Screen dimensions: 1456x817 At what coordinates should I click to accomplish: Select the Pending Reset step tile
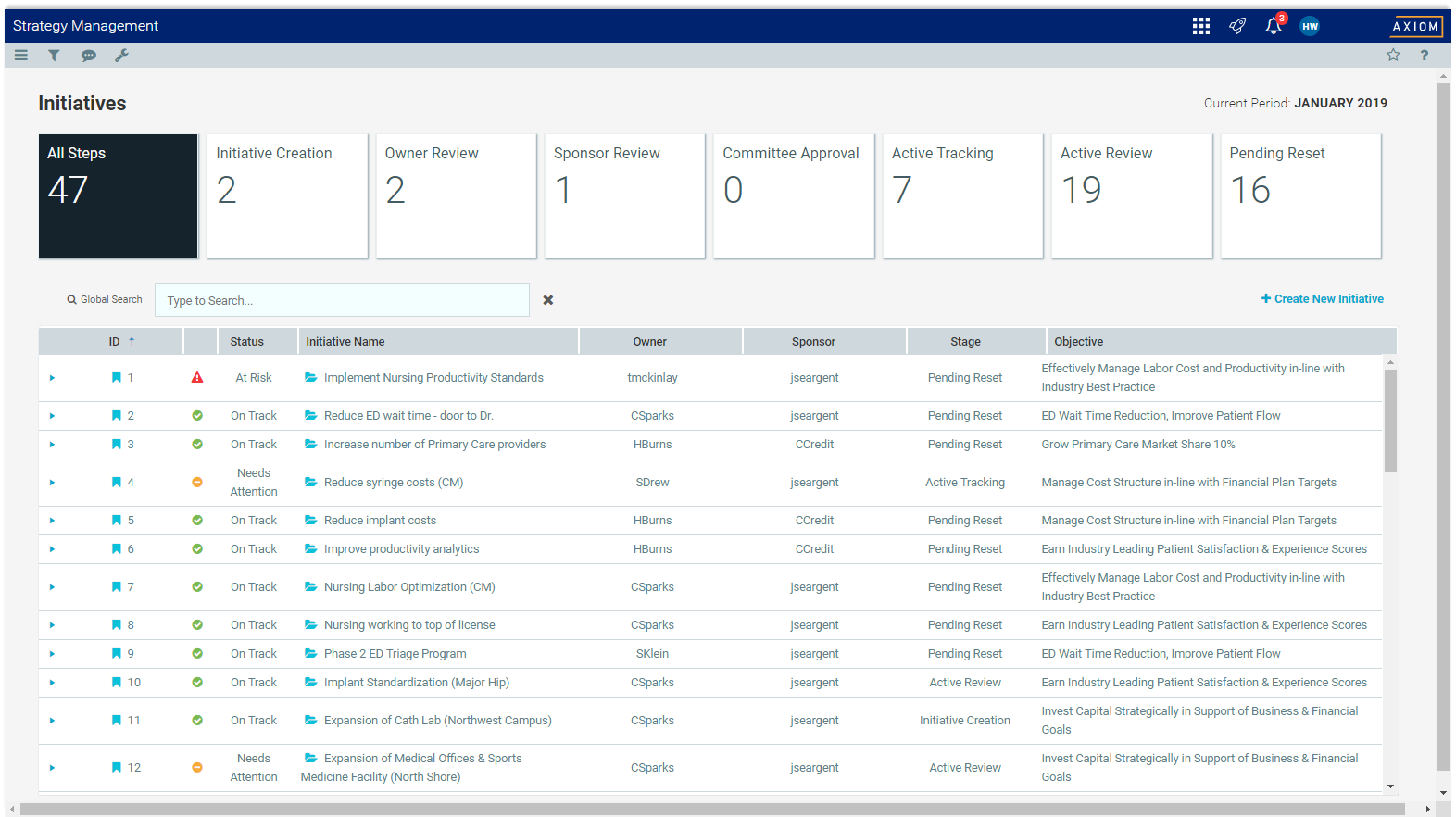(x=1299, y=196)
